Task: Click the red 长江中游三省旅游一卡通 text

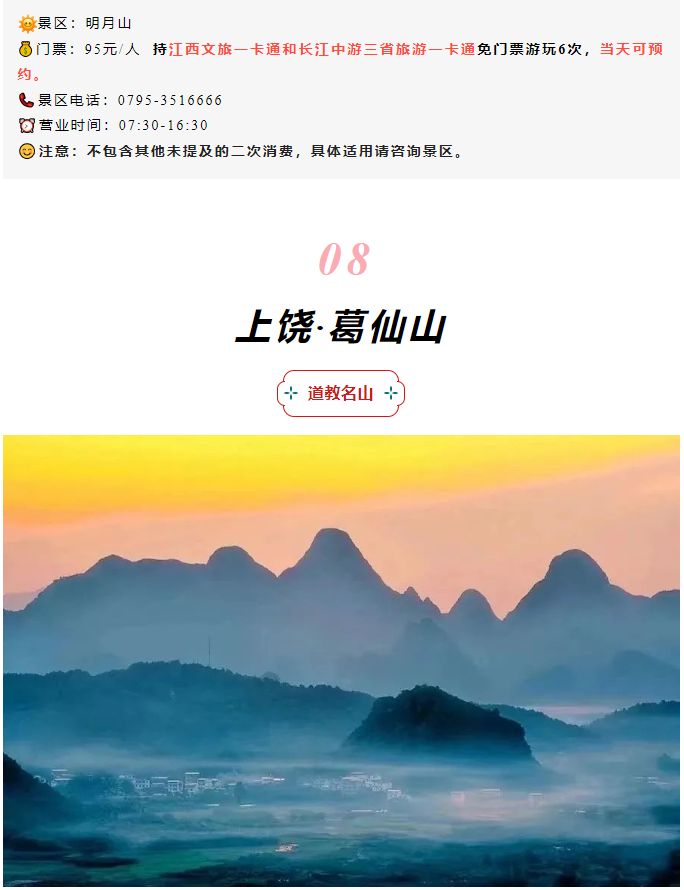Action: [387, 49]
